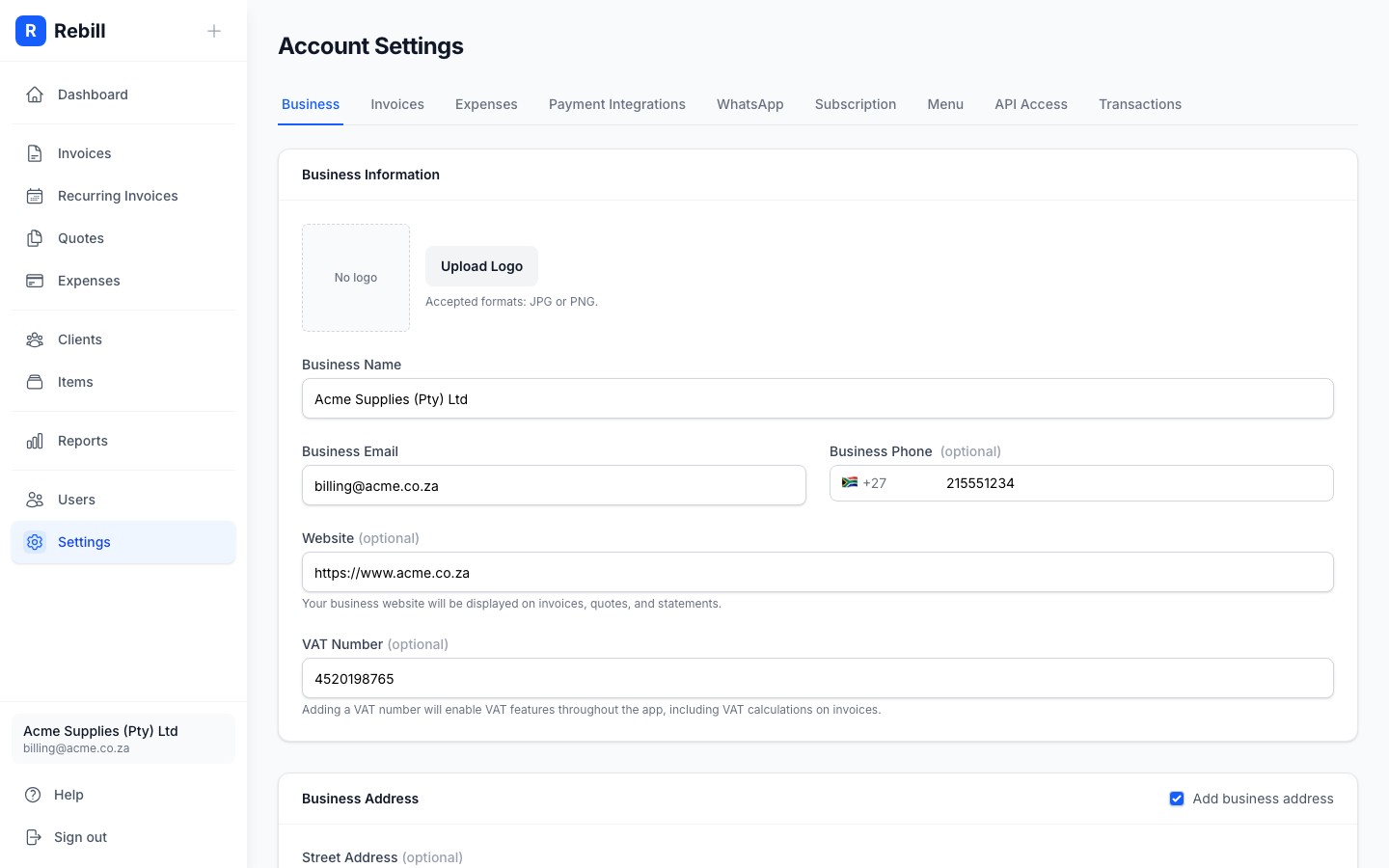This screenshot has width=1389, height=868.
Task: Click the Upload Logo button
Action: coord(481,266)
